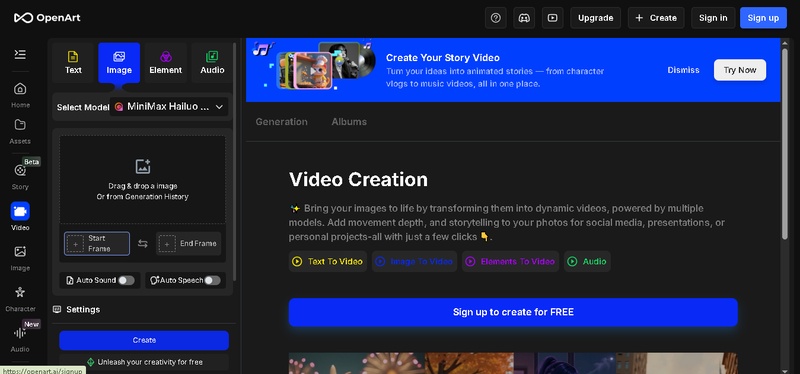Open the MiniMax Hailuo model dropdown
Image resolution: width=800 pixels, height=374 pixels.
169,107
